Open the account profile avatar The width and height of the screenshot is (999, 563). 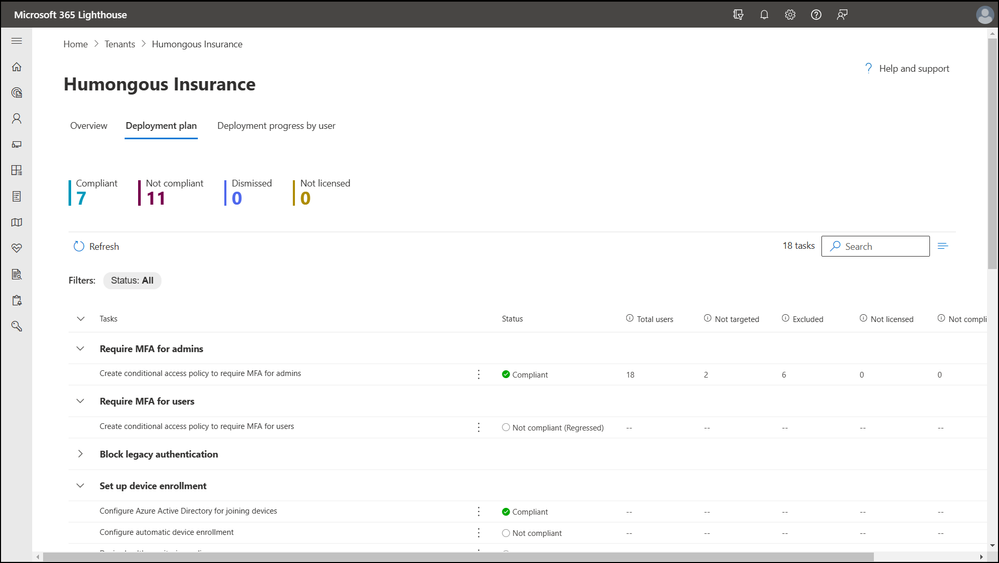point(984,15)
